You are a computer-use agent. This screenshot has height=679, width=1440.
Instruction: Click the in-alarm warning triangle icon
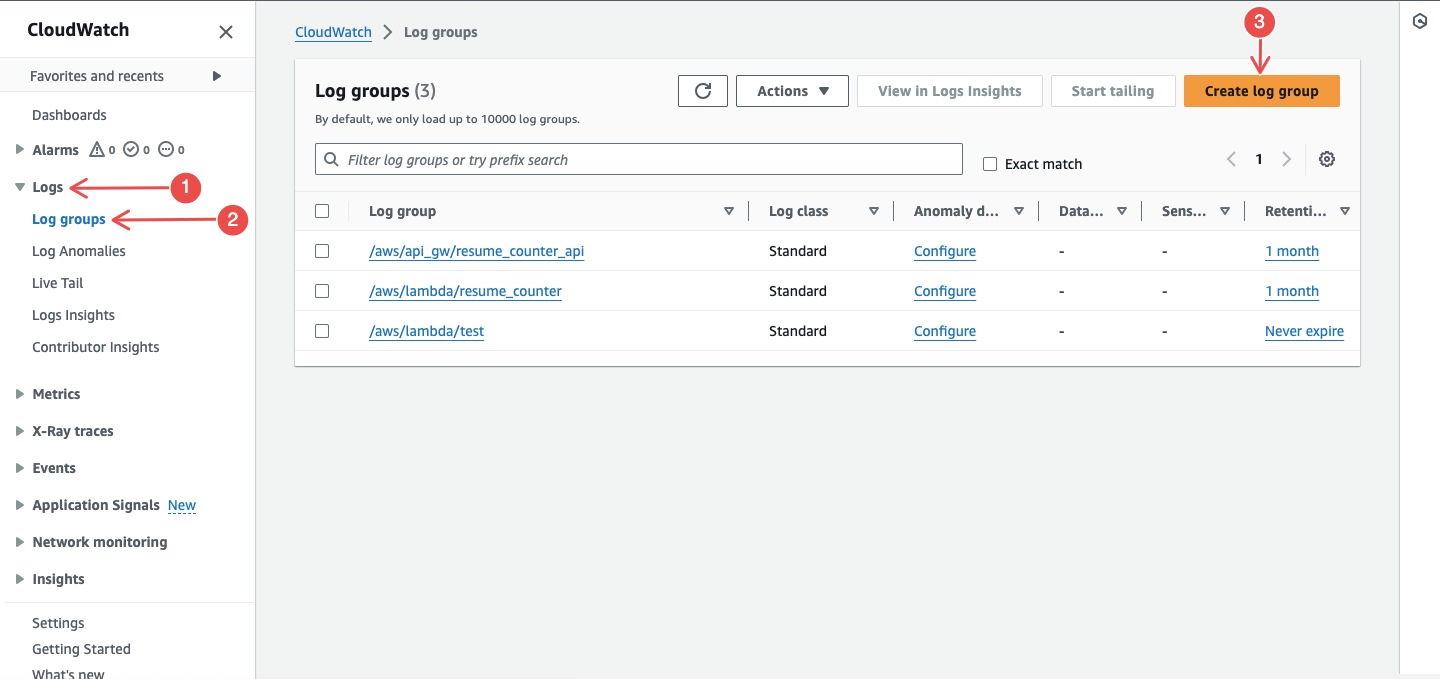(x=96, y=149)
